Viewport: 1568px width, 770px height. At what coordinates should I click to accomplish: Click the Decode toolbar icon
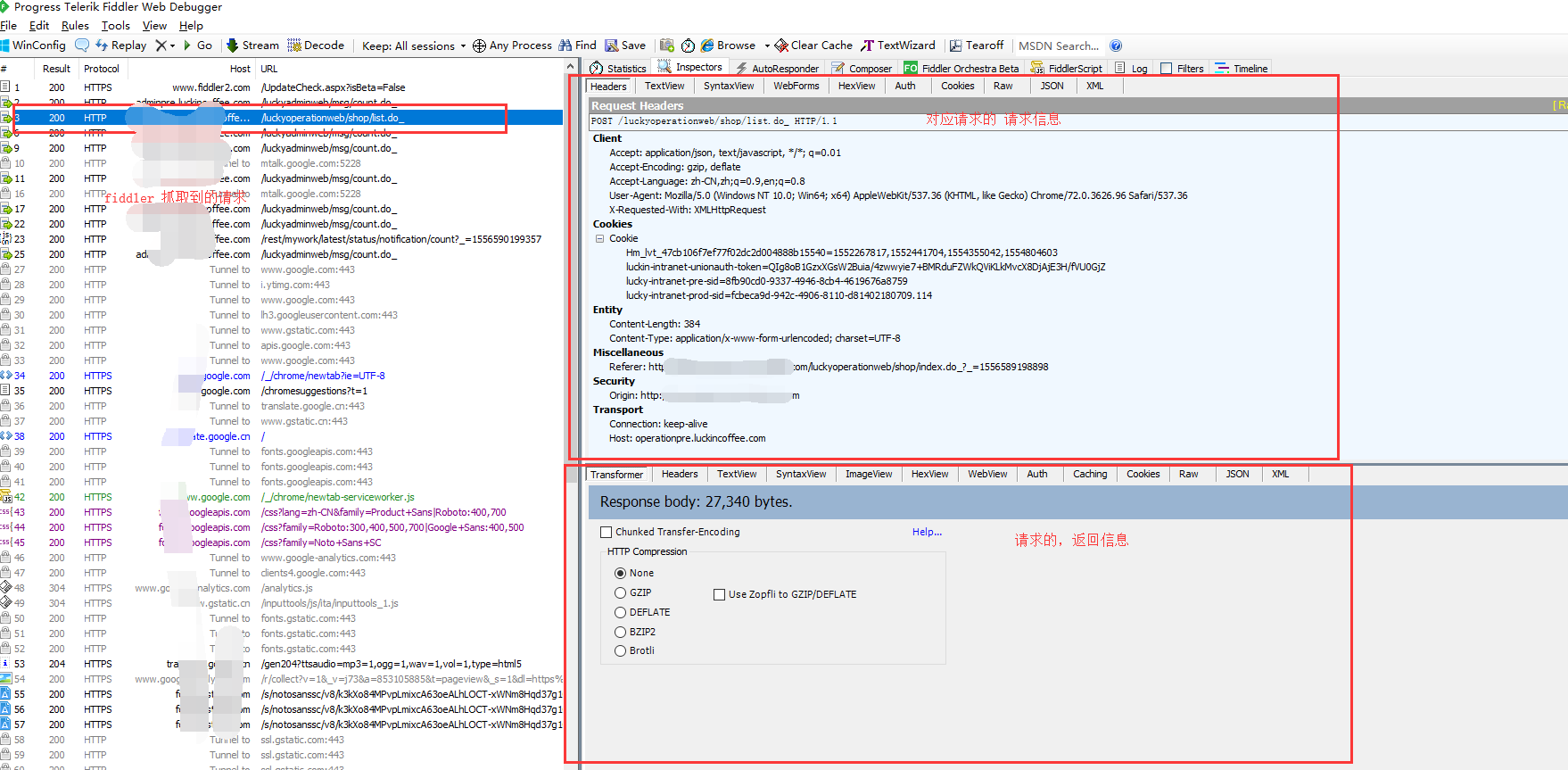point(293,46)
